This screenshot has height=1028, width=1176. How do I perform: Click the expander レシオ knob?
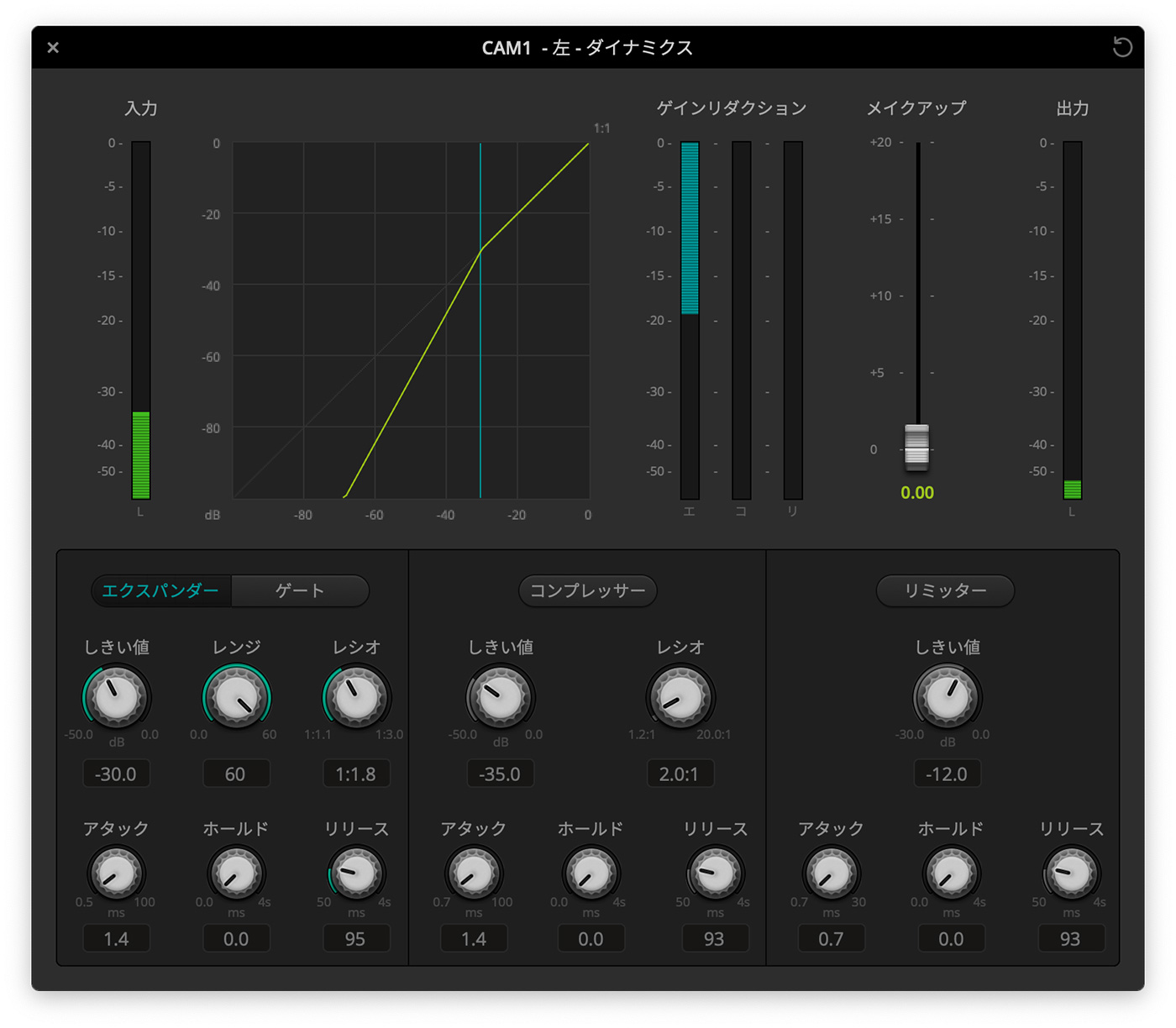356,697
